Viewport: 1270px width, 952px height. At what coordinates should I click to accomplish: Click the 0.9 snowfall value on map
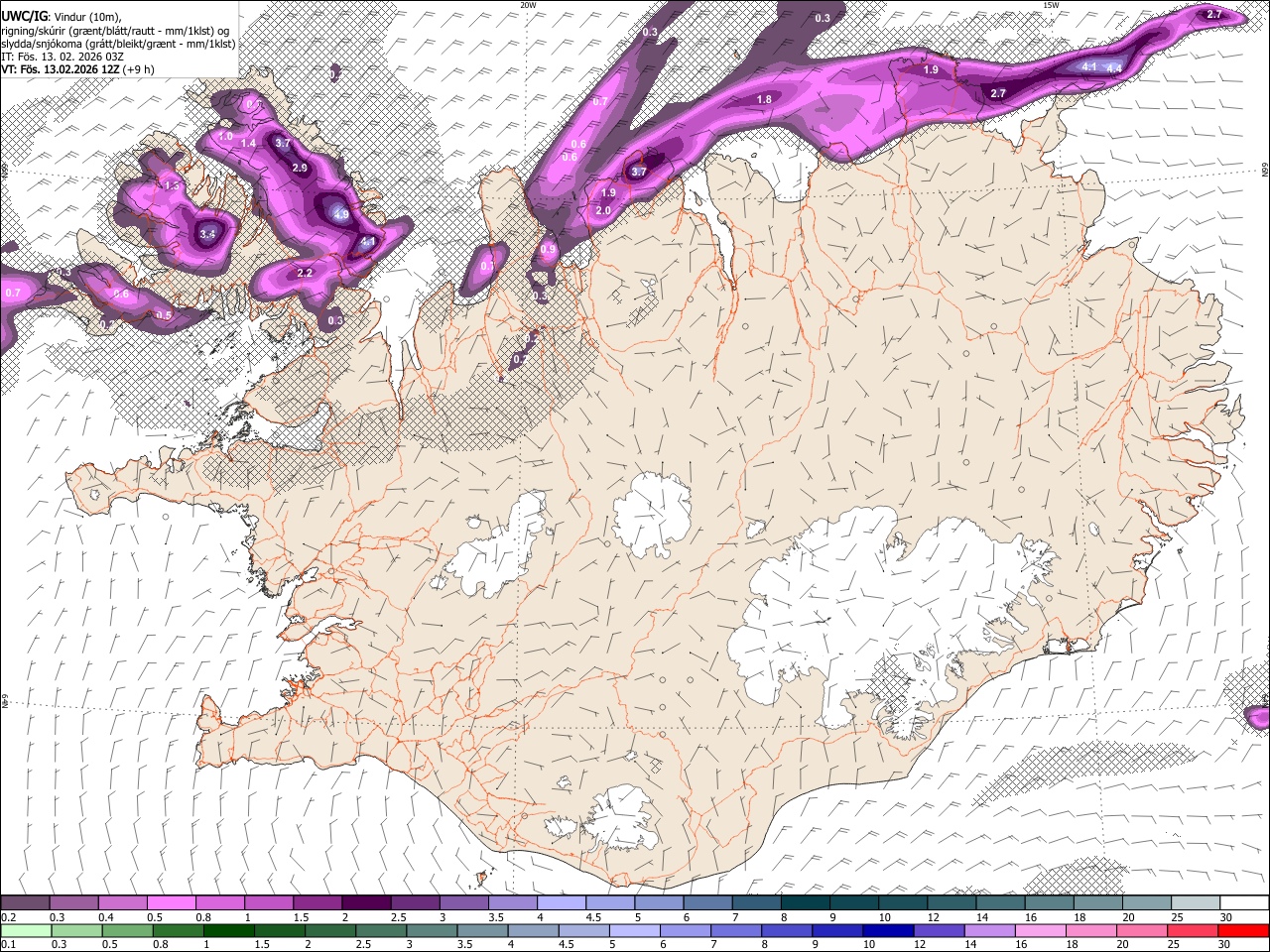tap(549, 249)
